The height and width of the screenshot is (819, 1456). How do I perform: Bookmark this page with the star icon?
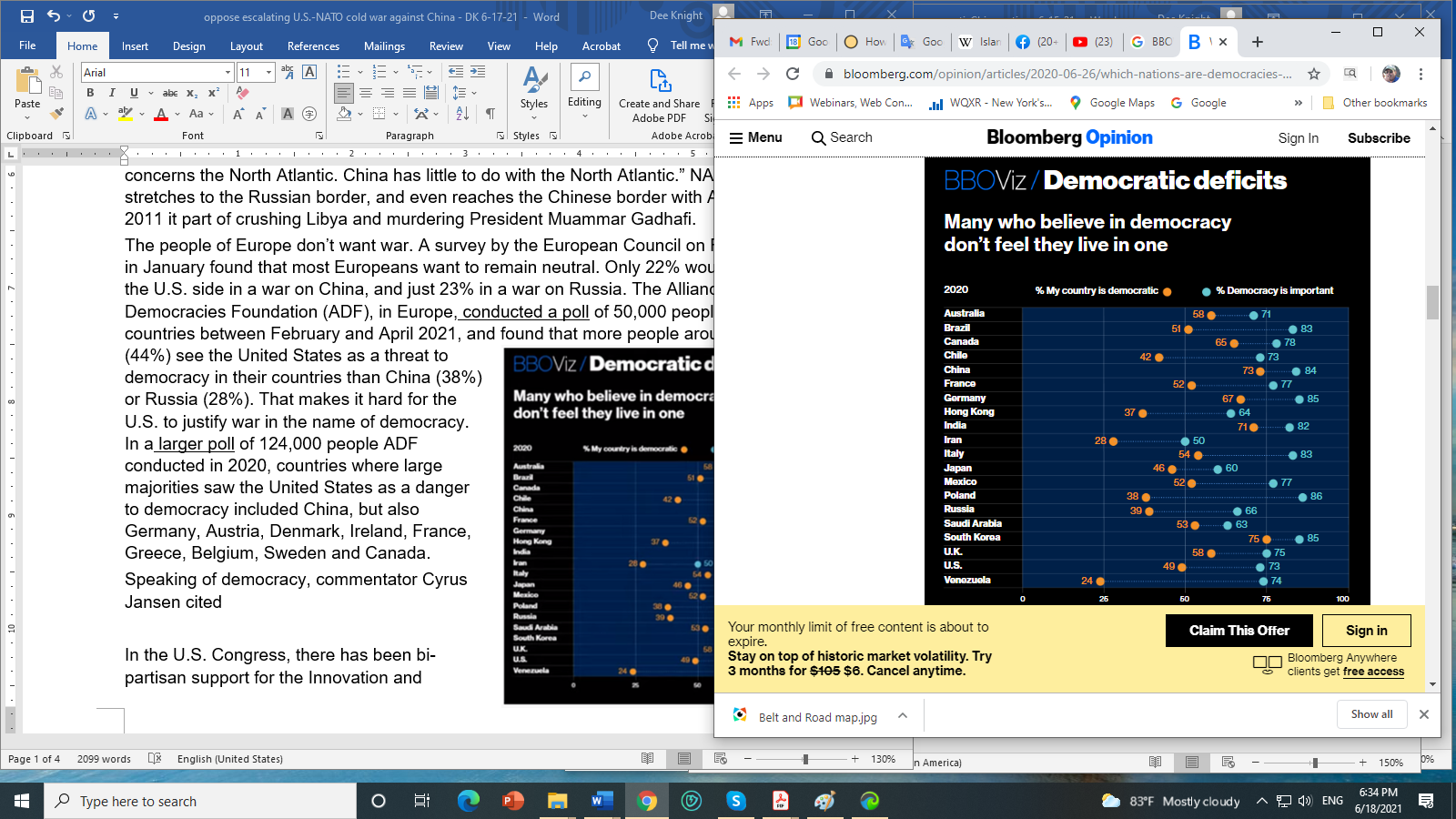(x=1314, y=74)
